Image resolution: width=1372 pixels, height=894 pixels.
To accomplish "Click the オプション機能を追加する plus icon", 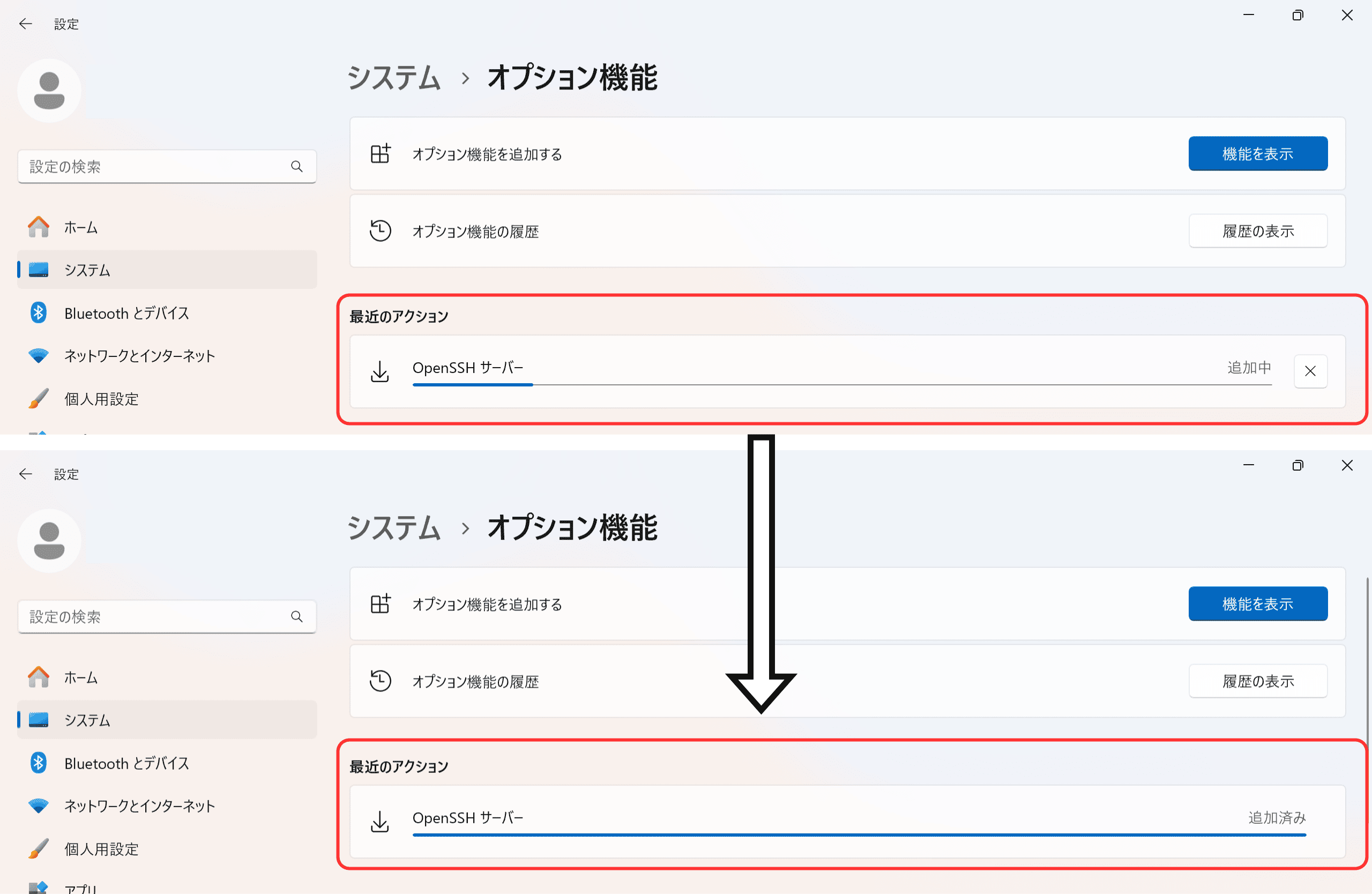I will [381, 154].
